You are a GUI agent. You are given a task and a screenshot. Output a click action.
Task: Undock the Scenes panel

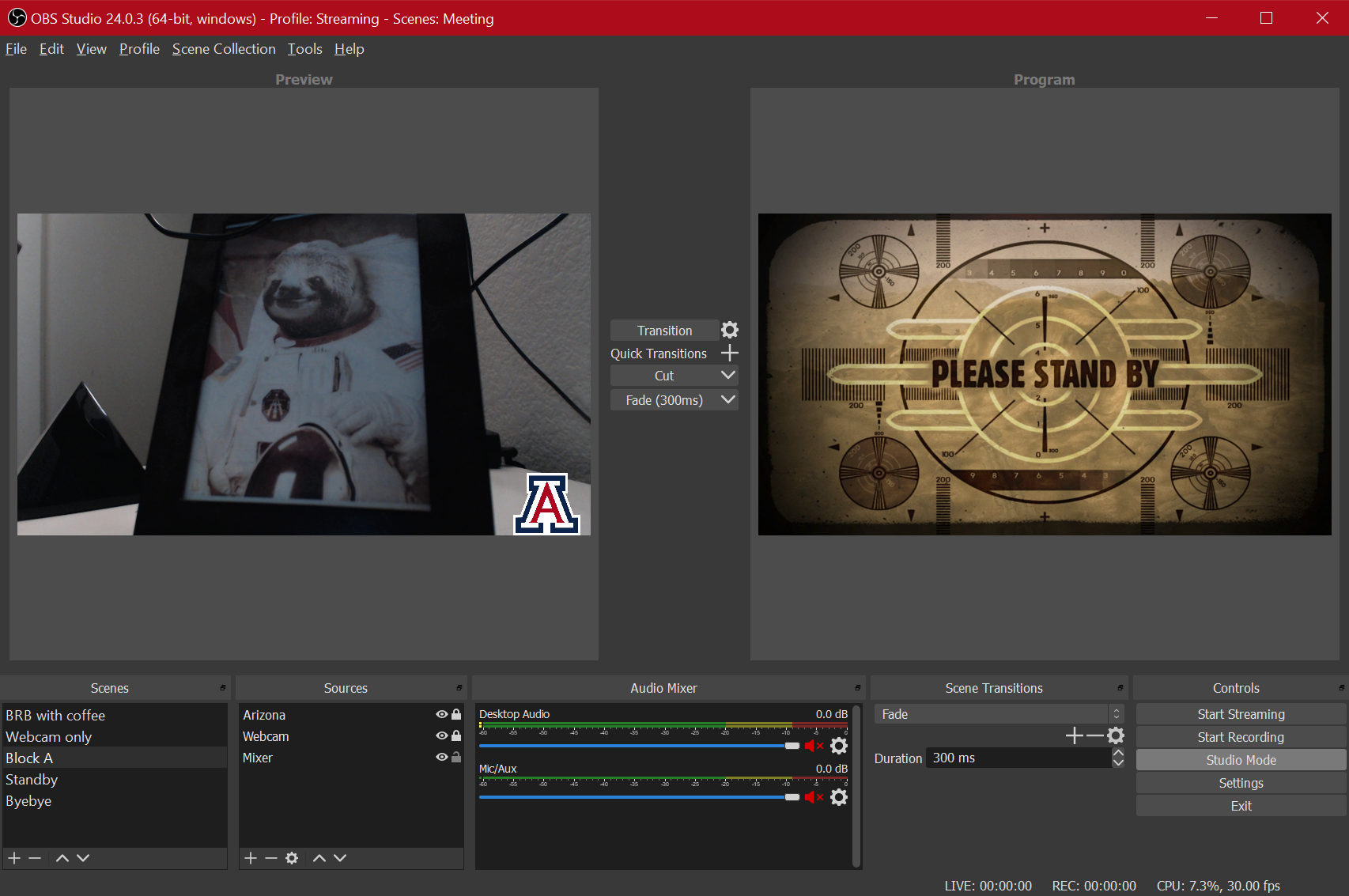pyautogui.click(x=223, y=688)
